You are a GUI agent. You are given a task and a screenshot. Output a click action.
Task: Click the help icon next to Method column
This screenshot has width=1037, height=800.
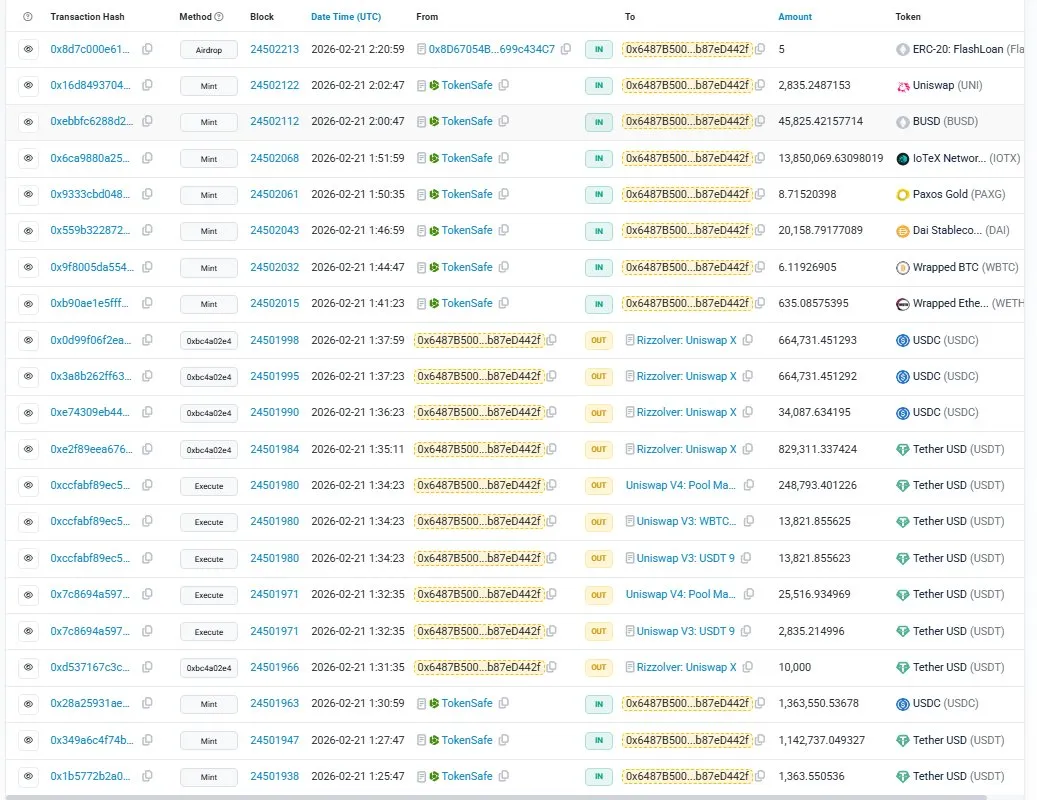pos(221,16)
